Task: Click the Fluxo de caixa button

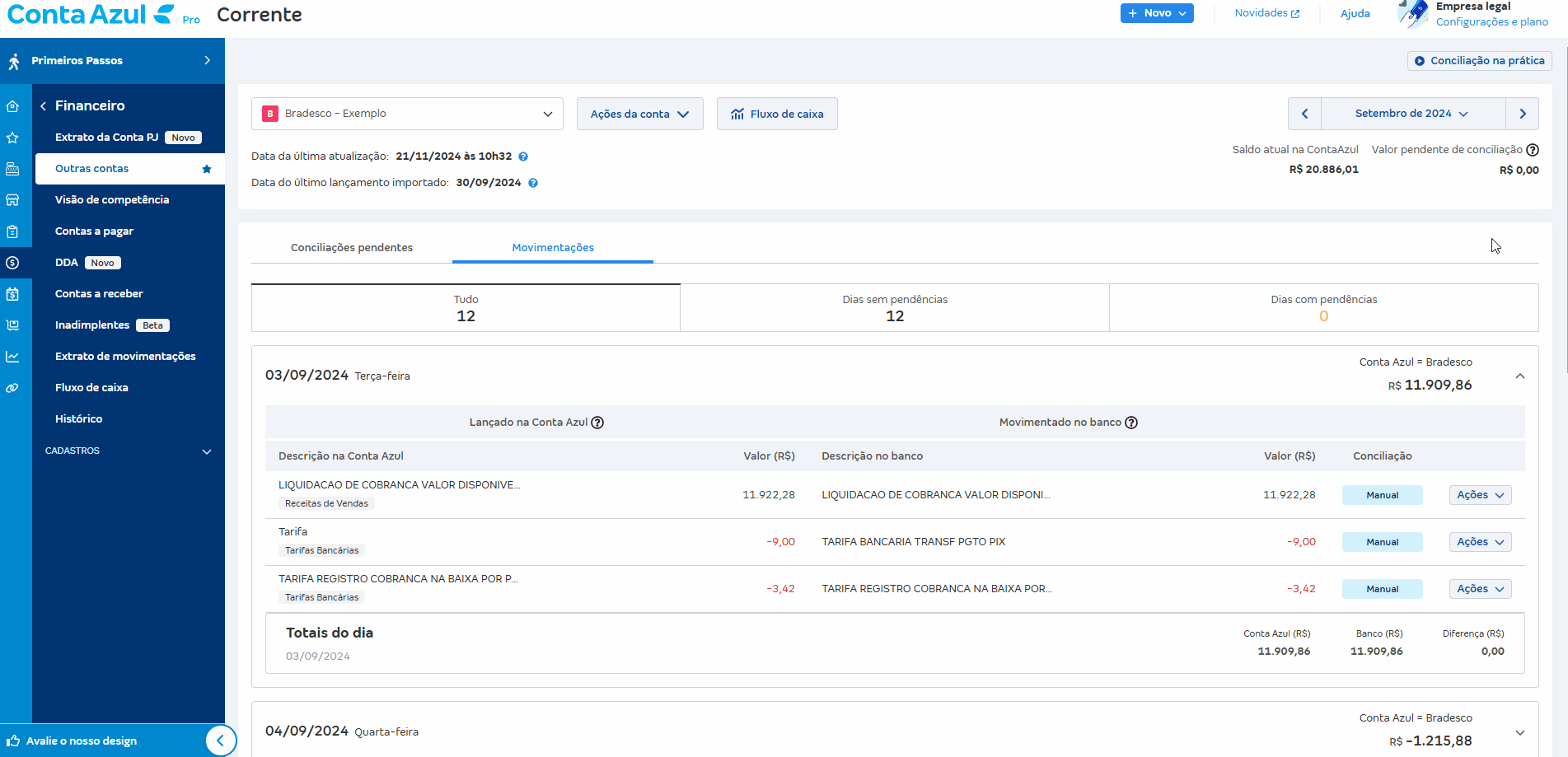Action: point(777,114)
